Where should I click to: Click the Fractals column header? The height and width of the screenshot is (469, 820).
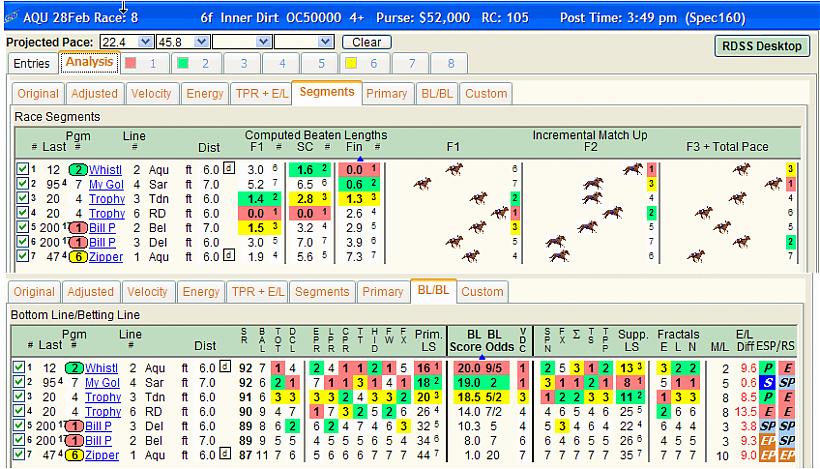678,335
